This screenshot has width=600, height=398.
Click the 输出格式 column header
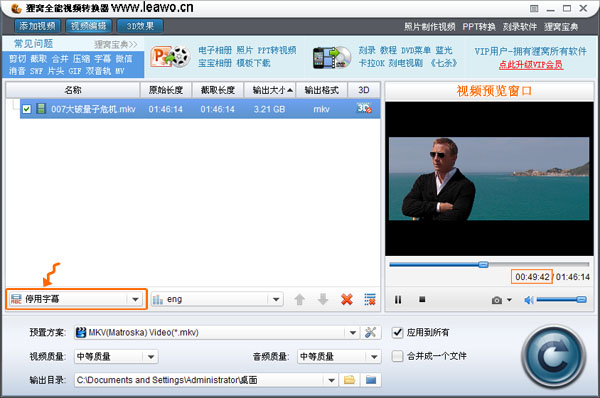pyautogui.click(x=321, y=90)
